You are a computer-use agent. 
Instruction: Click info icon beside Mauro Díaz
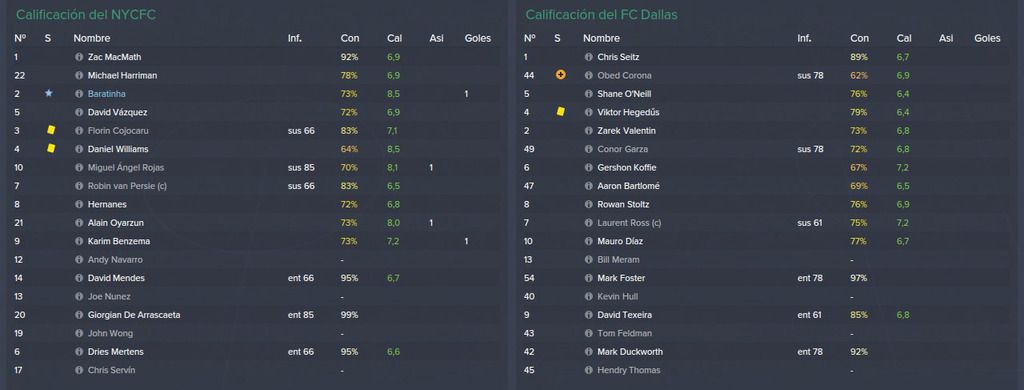pos(588,241)
